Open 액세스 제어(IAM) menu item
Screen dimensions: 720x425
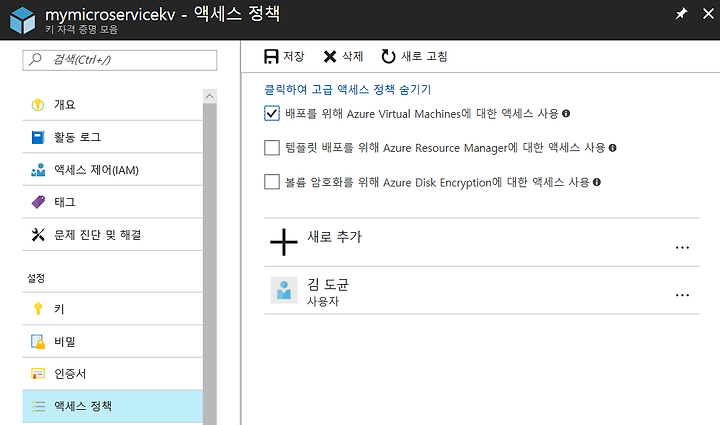coord(112,170)
